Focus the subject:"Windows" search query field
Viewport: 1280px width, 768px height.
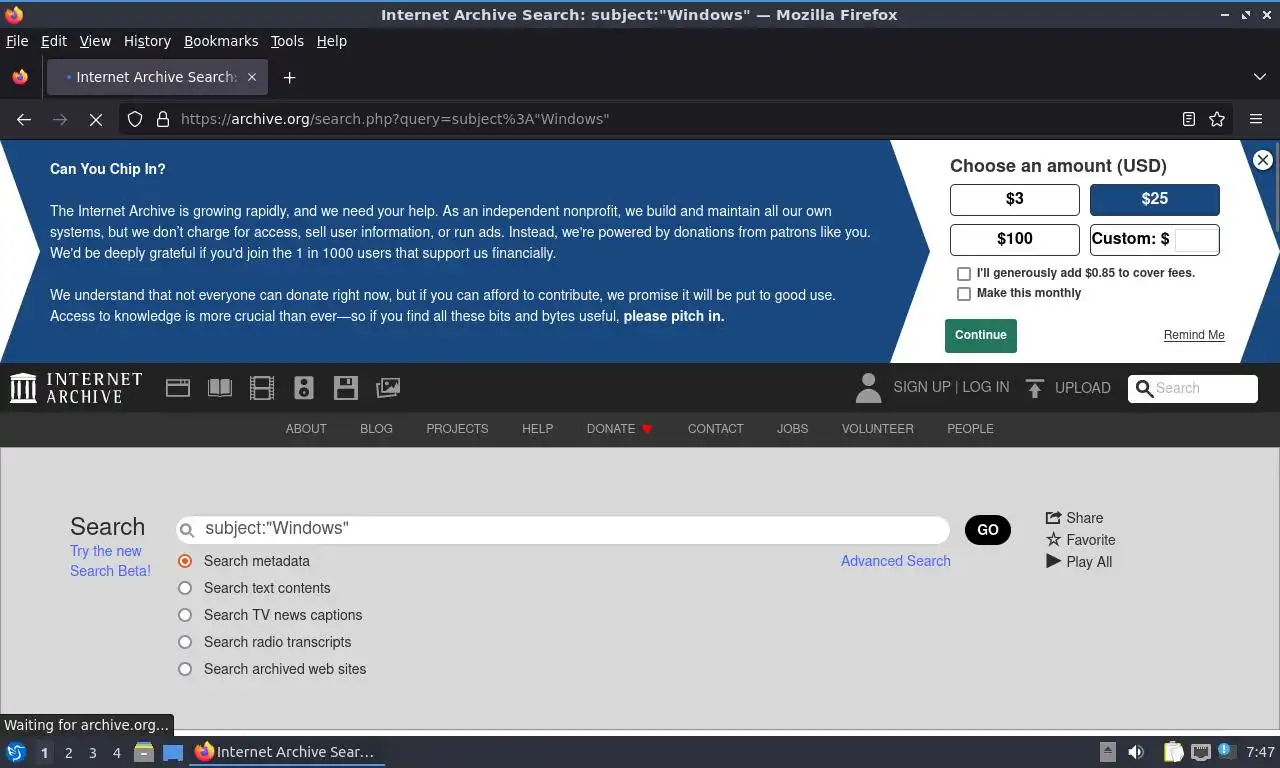[563, 529]
